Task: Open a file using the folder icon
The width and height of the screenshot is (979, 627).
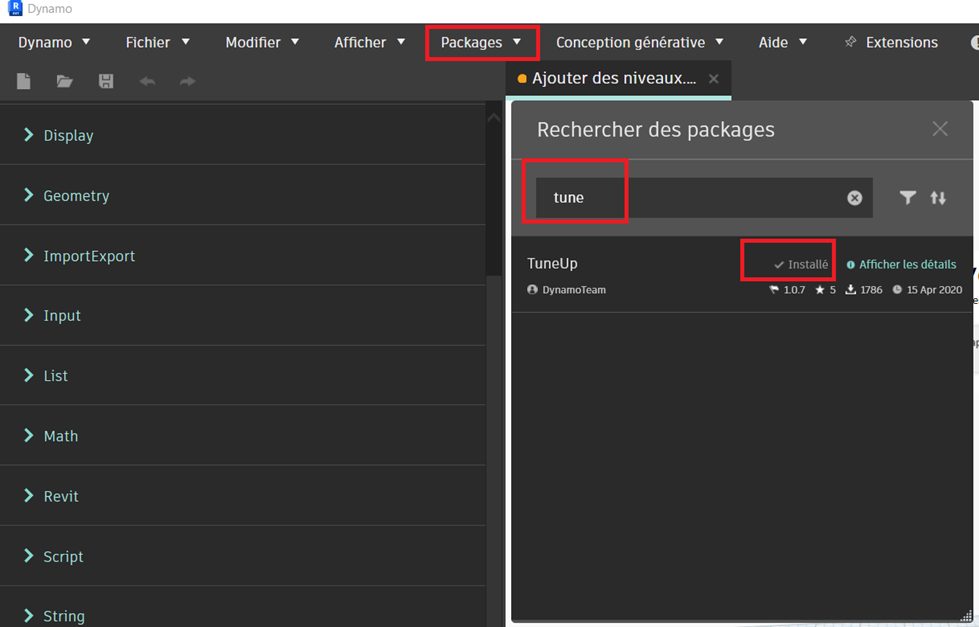Action: click(x=64, y=81)
